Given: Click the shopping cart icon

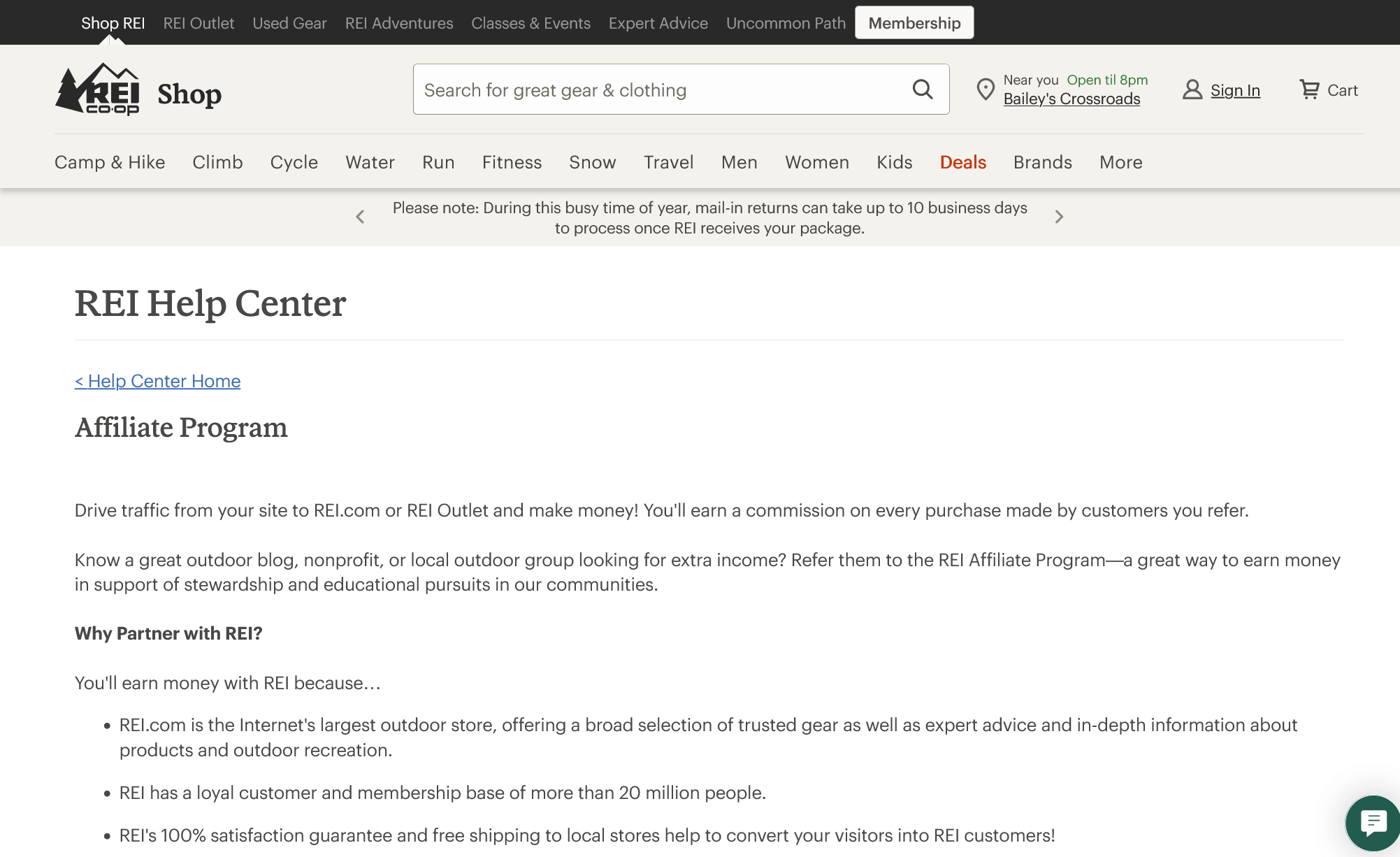Looking at the screenshot, I should 1309,89.
